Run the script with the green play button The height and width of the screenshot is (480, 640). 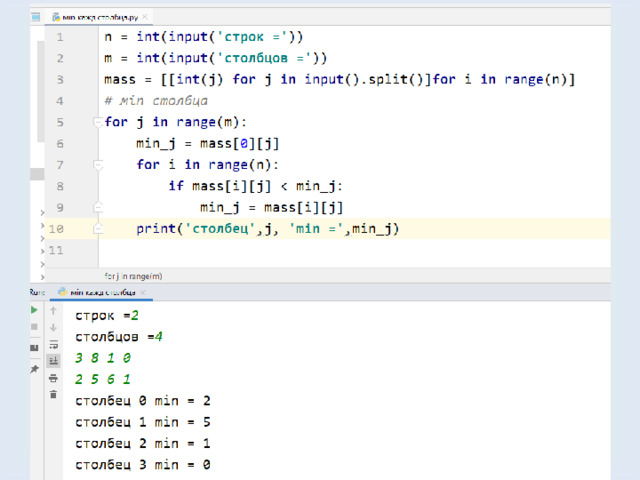(34, 310)
